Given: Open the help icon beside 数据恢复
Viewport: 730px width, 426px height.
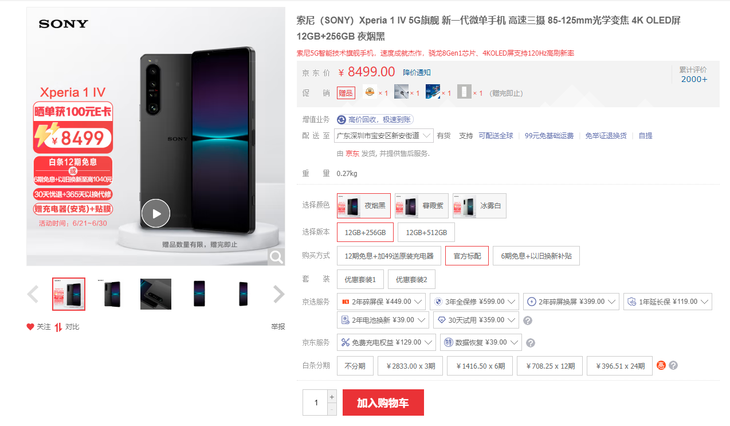Looking at the screenshot, I should [530, 343].
